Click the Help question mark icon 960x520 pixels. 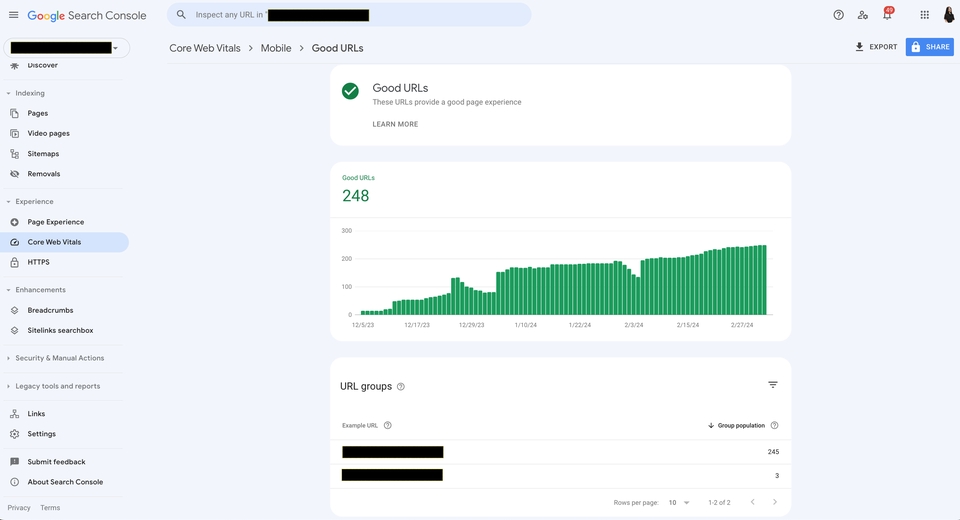[x=838, y=15]
